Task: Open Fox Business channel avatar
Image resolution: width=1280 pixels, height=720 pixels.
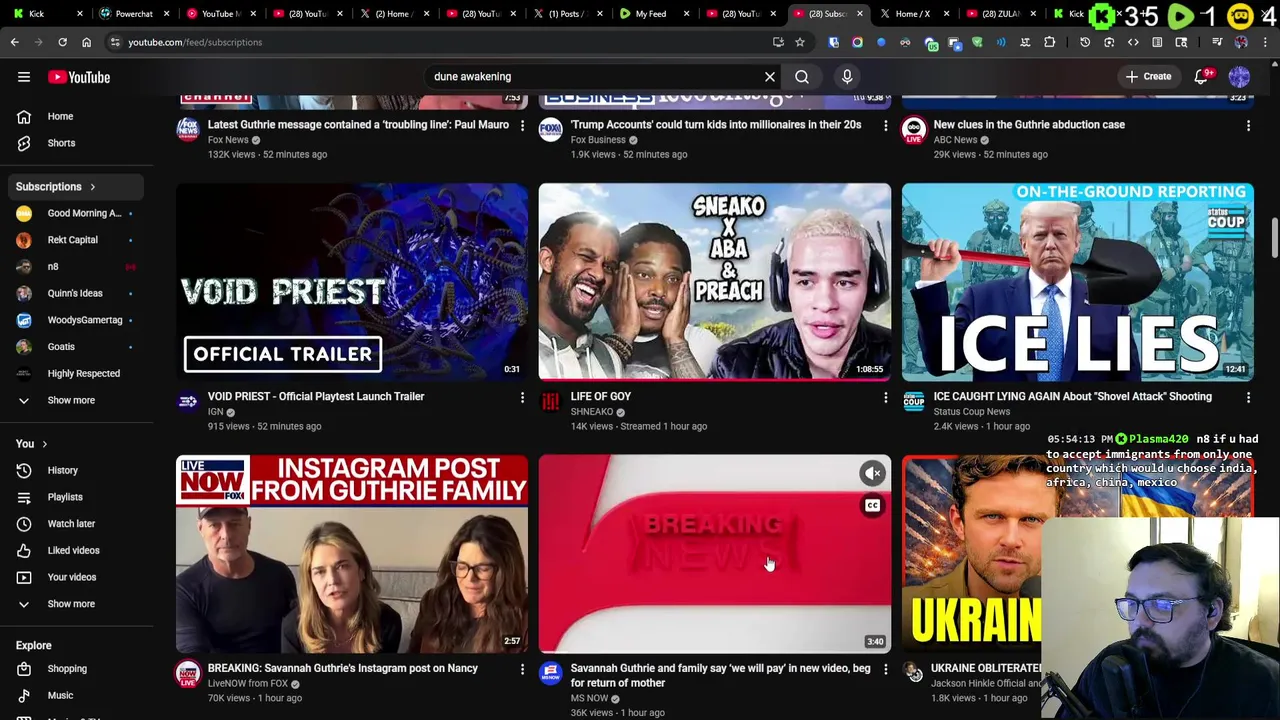Action: 551,130
